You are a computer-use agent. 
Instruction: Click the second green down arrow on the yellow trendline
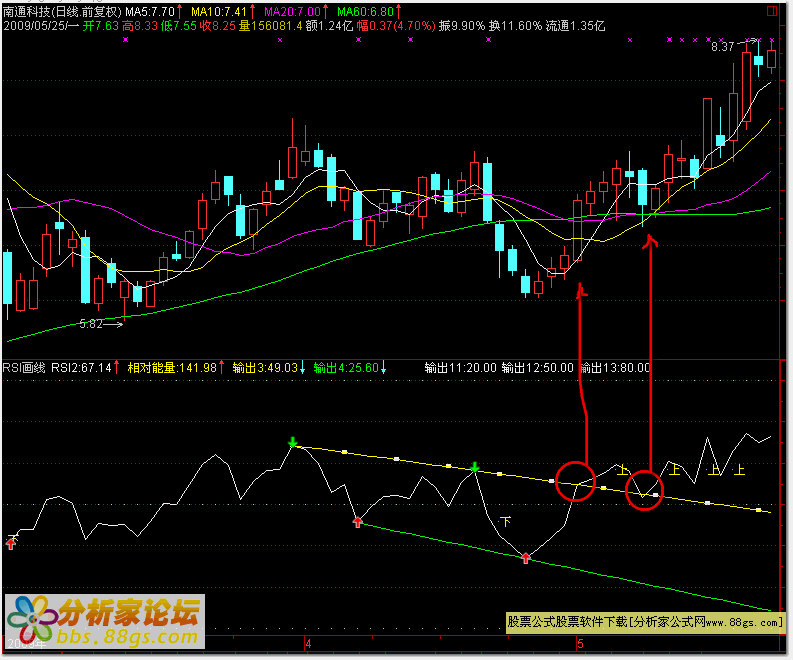pyautogui.click(x=474, y=467)
